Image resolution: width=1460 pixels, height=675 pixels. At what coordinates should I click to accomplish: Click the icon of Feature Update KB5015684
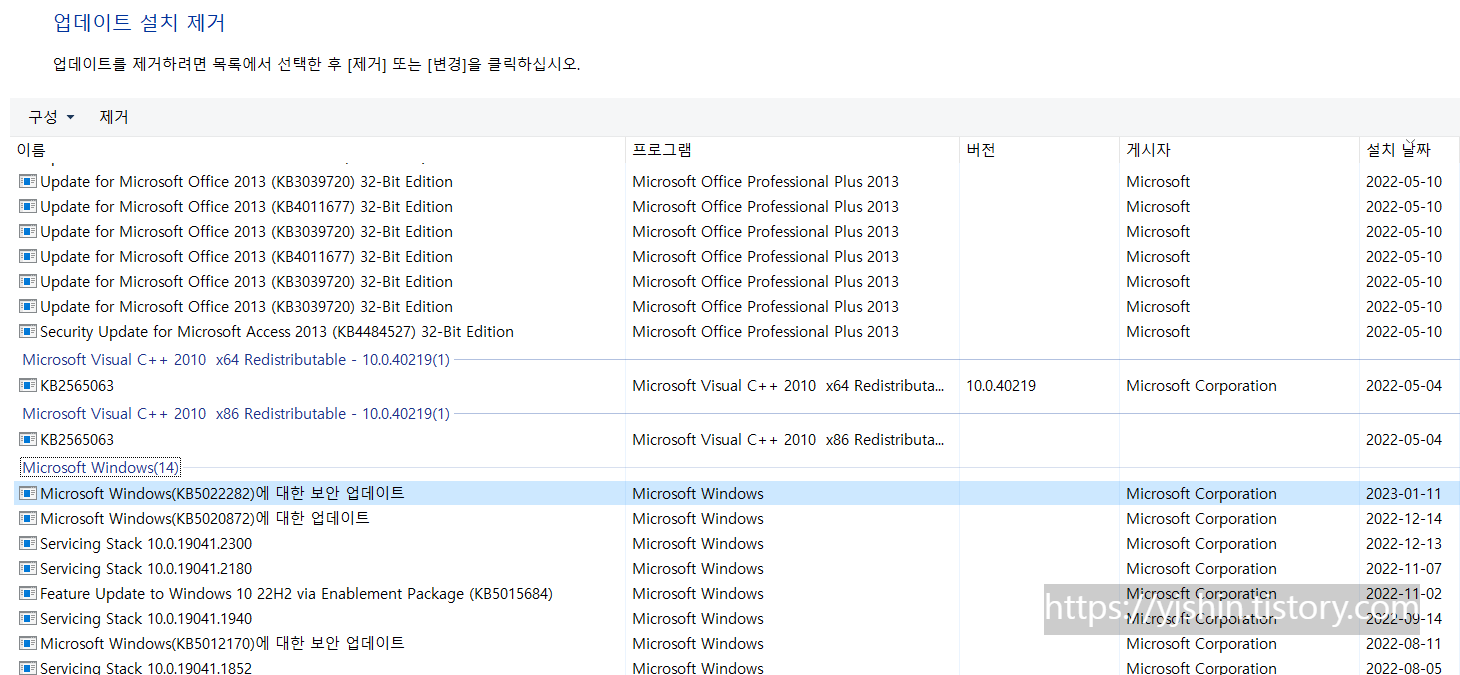tap(28, 594)
